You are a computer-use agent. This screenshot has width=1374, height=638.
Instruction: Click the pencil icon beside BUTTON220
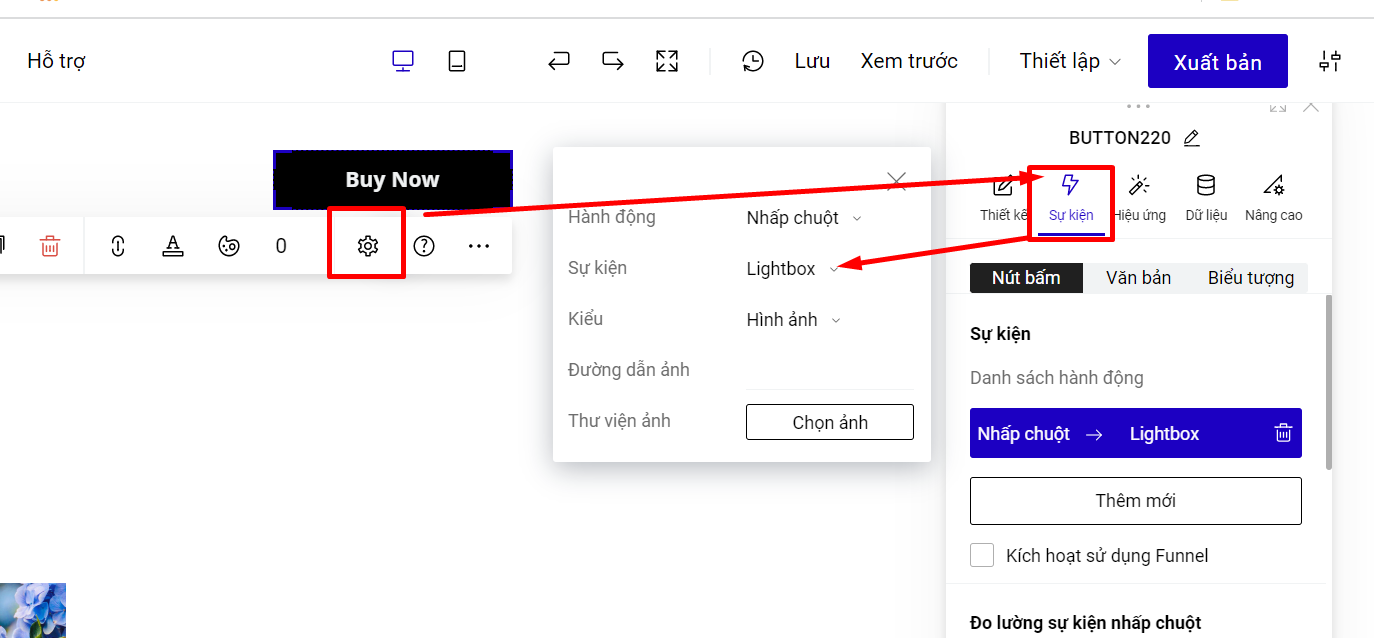[1191, 138]
